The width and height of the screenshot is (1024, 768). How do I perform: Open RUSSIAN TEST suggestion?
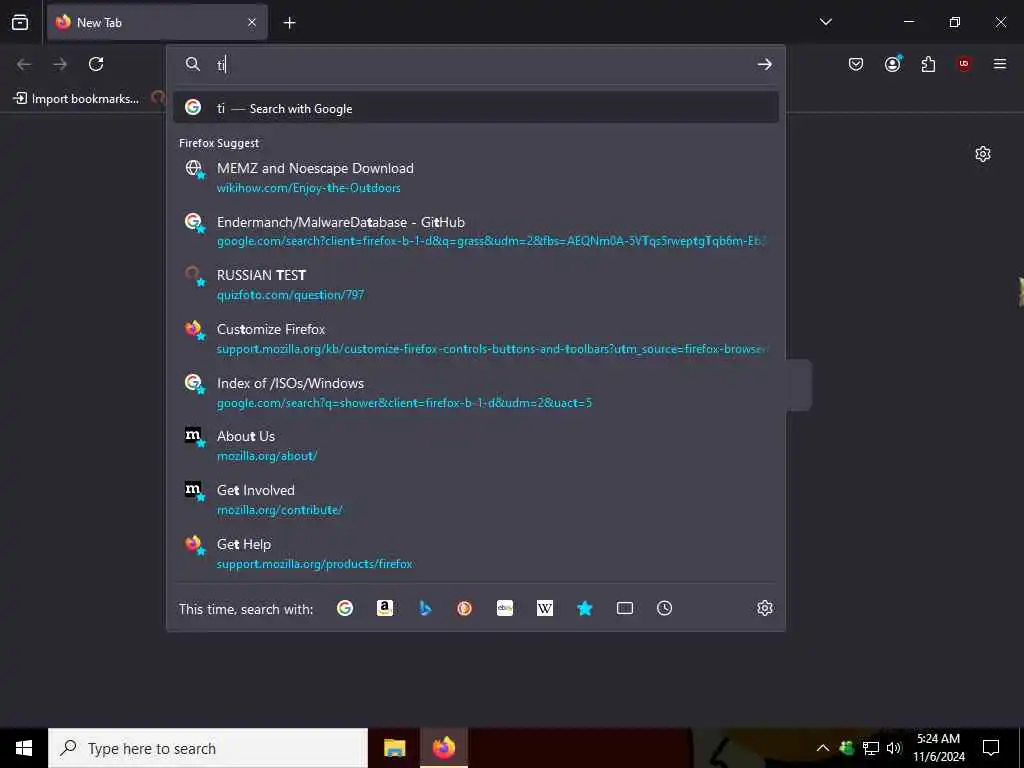(x=475, y=284)
